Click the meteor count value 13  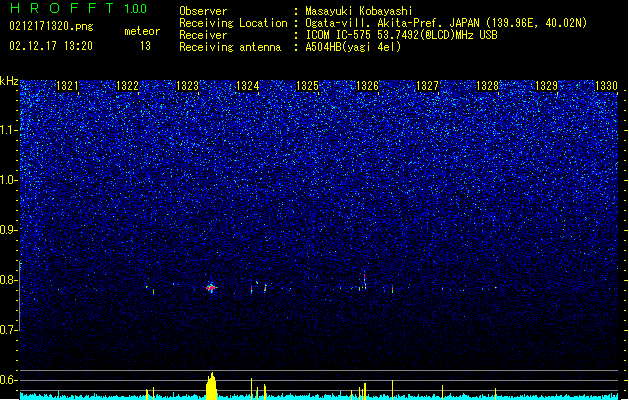pos(145,46)
